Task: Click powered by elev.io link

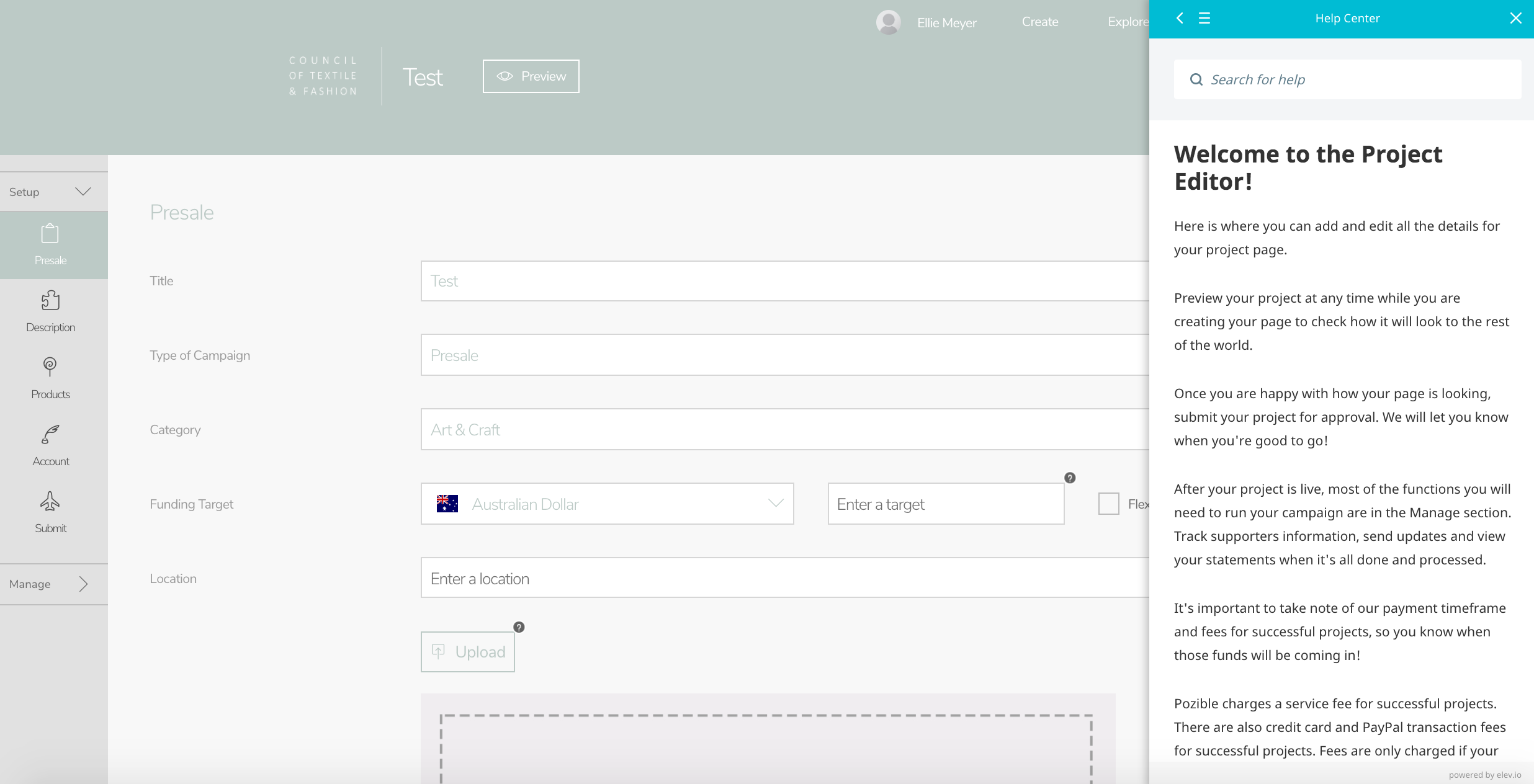Action: [1485, 775]
